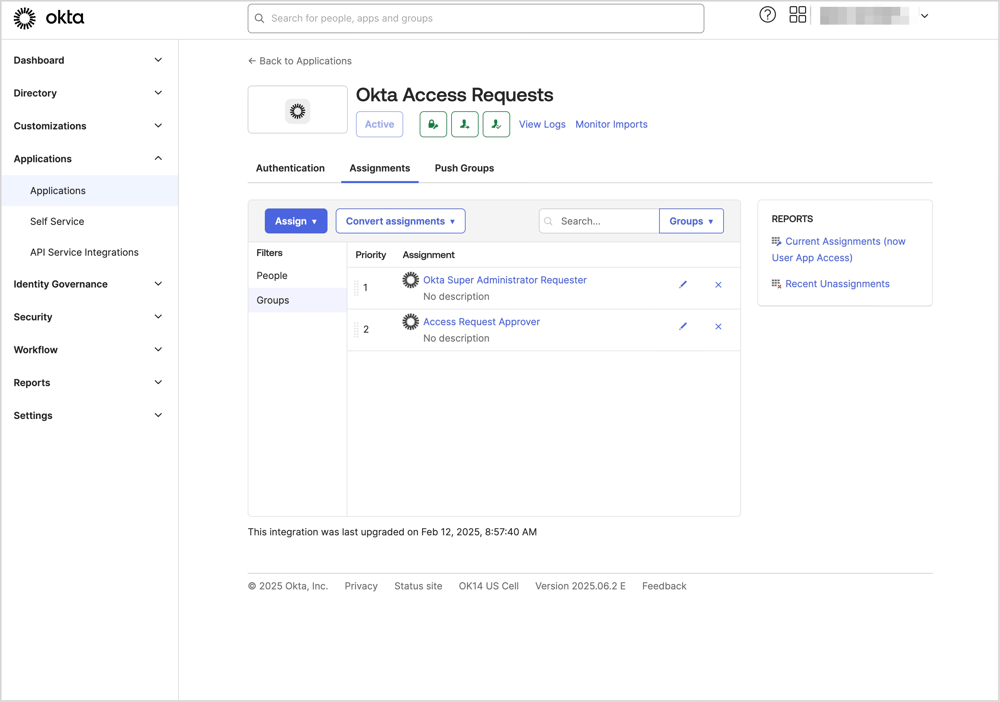
Task: Click the Version 2025.06.2 E footer link
Action: 580,586
